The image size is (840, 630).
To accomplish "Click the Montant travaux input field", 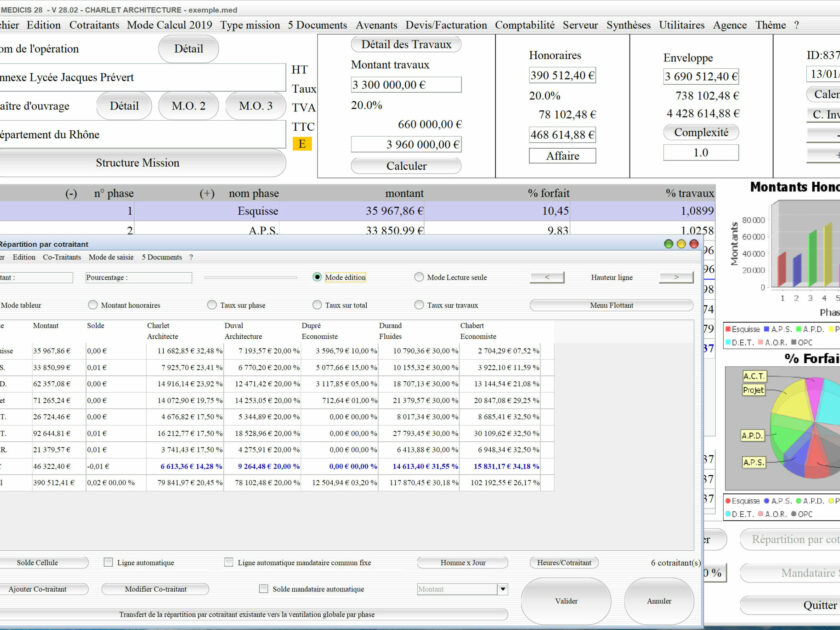I will [x=406, y=85].
